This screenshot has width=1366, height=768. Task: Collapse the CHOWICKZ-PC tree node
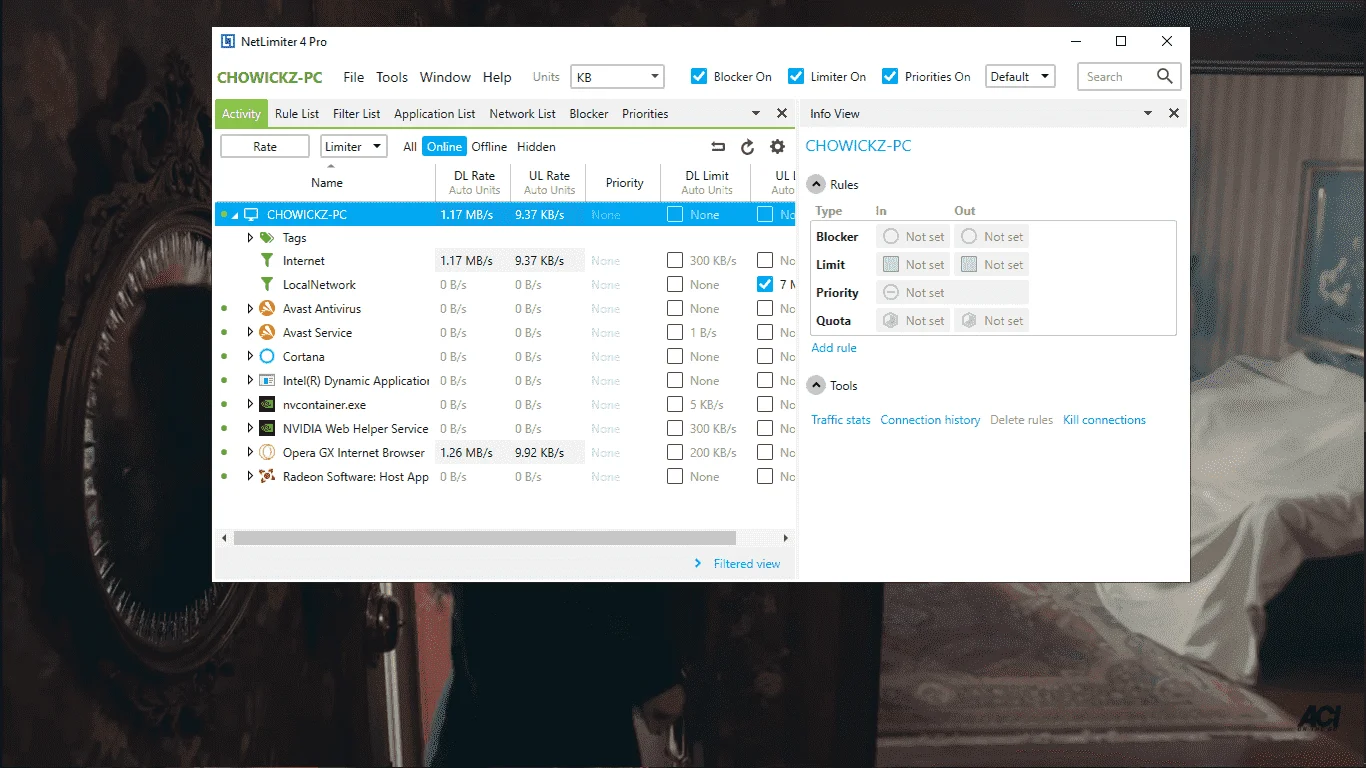coord(236,215)
